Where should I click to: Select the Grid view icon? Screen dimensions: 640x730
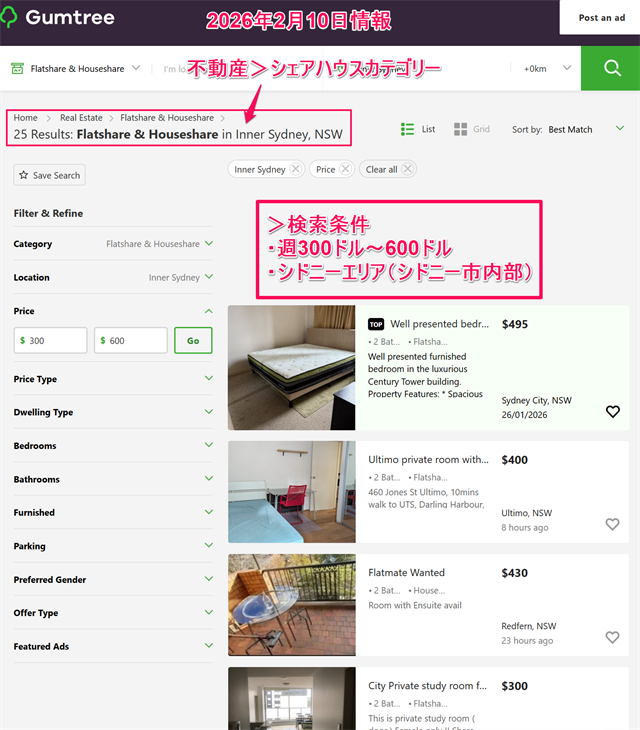click(460, 129)
